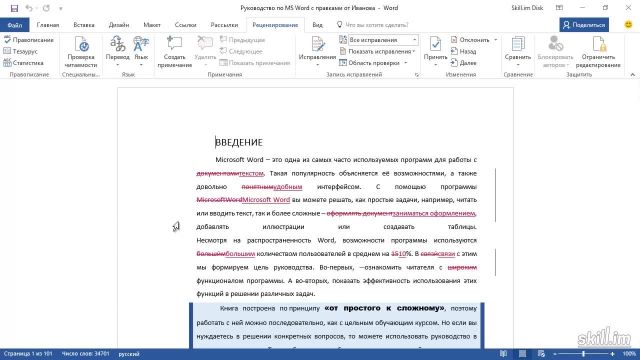This screenshot has height=360, width=640.
Task: Open the Статистика word count
Action: point(23,62)
